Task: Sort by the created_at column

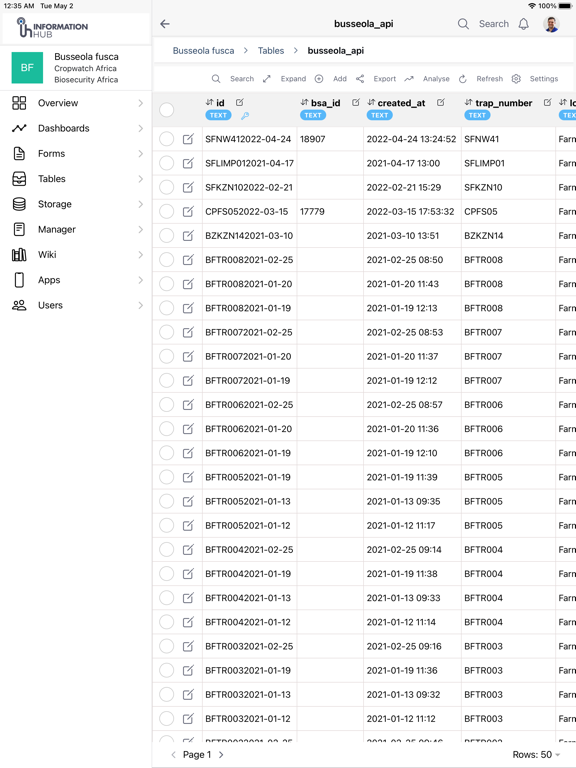Action: click(x=371, y=102)
